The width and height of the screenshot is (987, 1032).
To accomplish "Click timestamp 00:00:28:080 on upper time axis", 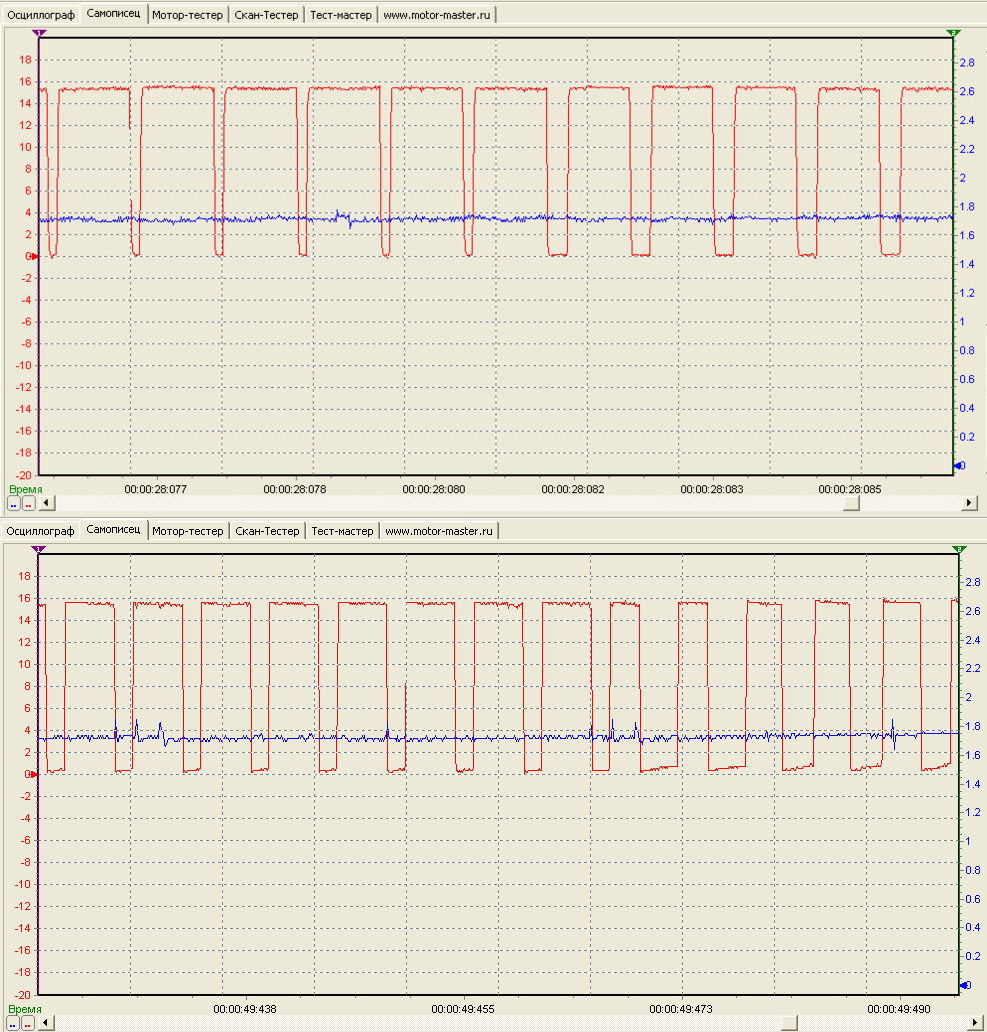I will (434, 489).
